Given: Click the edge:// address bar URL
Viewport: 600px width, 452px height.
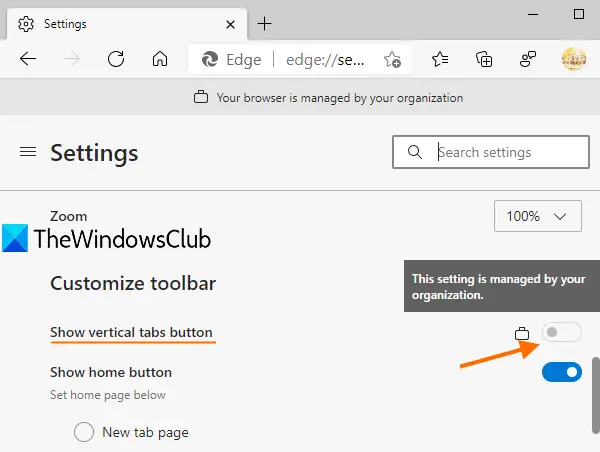Looking at the screenshot, I should (x=325, y=60).
